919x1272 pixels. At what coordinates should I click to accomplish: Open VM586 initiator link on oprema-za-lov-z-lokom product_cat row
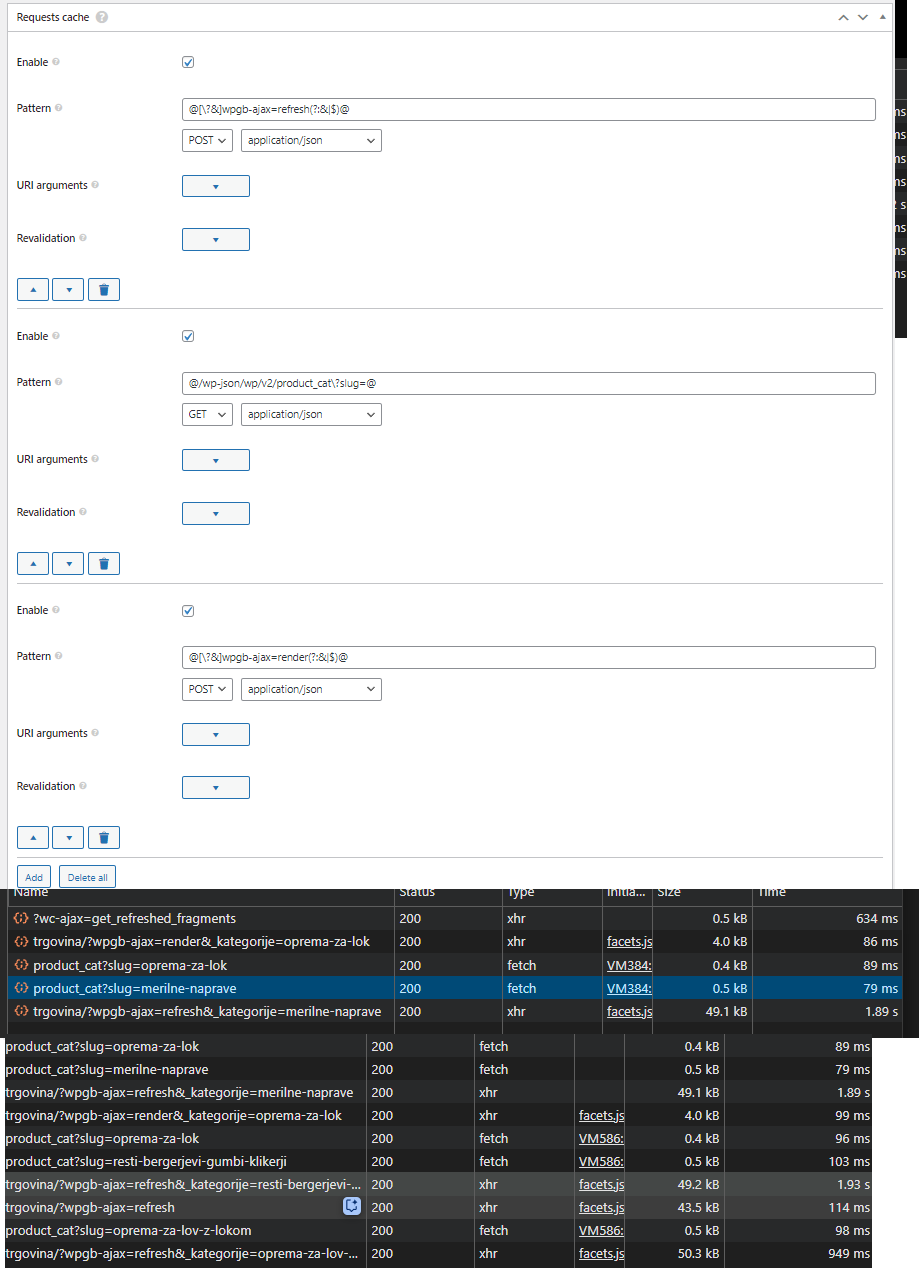(601, 1230)
